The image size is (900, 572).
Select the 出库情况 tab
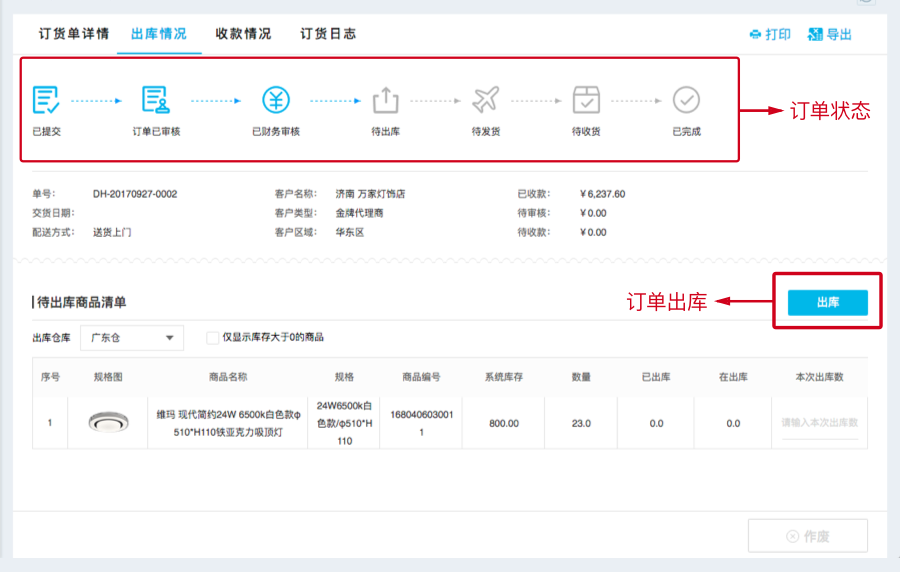pyautogui.click(x=158, y=34)
